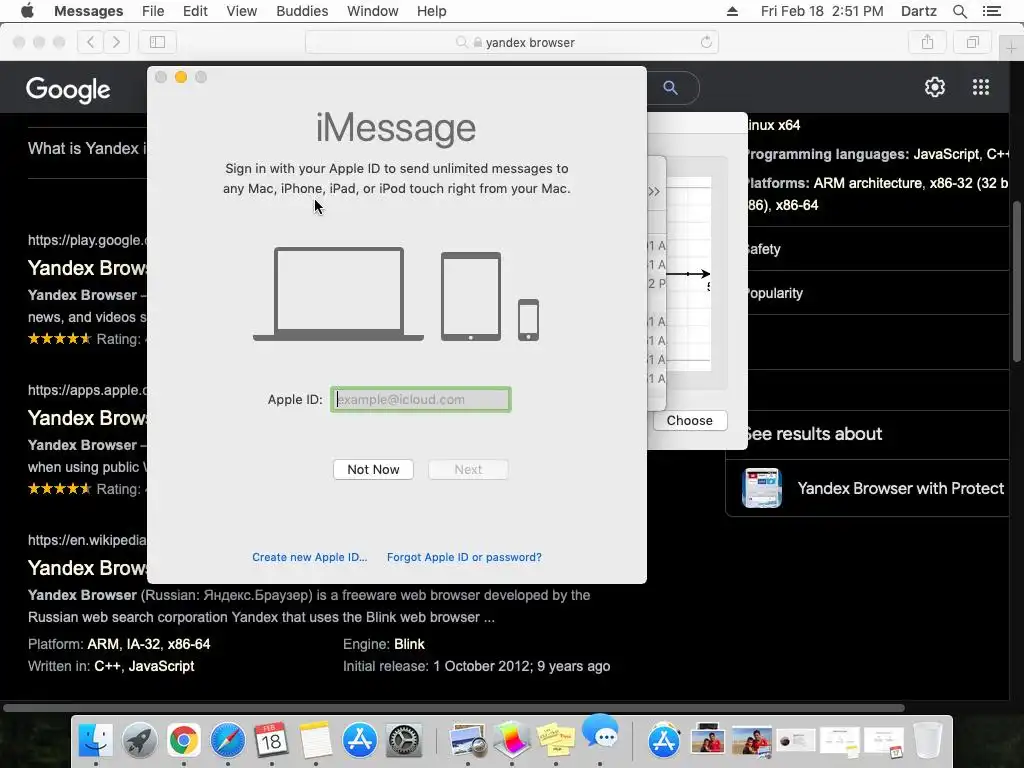Open Preview app in Dock
Image resolution: width=1024 pixels, height=768 pixels.
pos(468,741)
